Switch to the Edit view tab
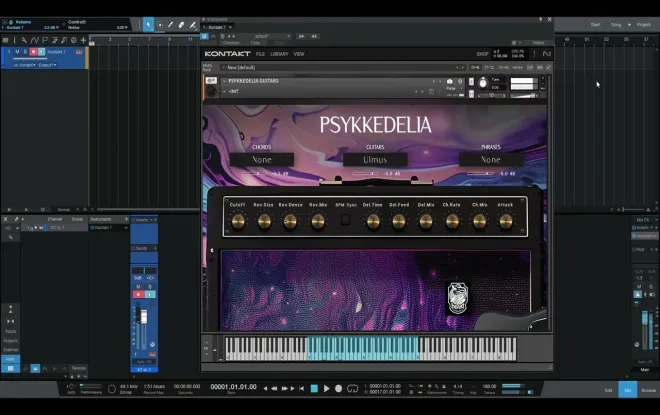Viewport: 660px width, 415px height. point(608,390)
